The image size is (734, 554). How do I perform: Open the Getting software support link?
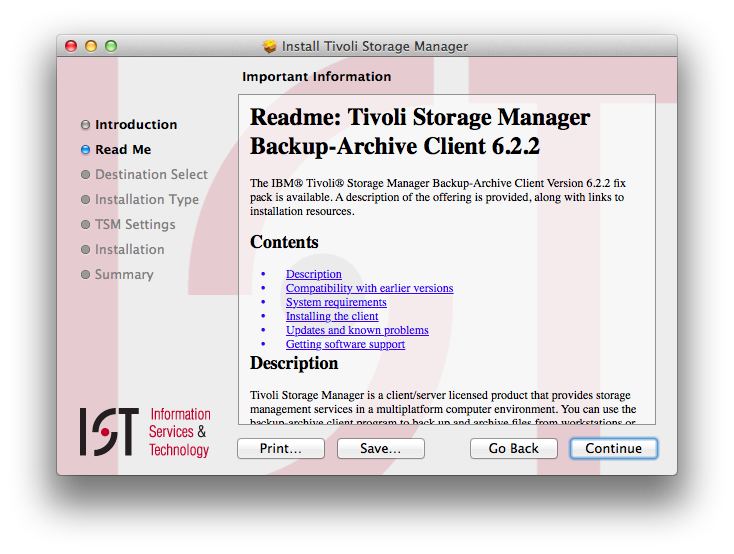[345, 344]
